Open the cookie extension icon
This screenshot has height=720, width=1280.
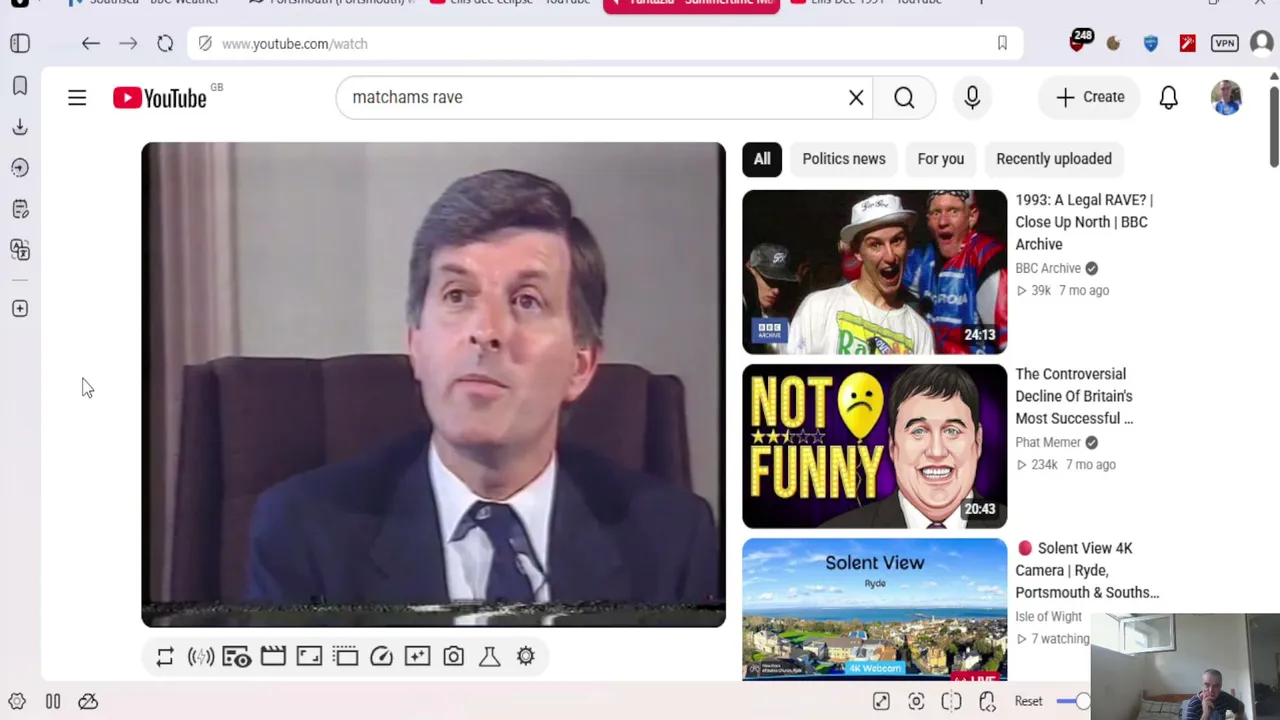point(1113,43)
